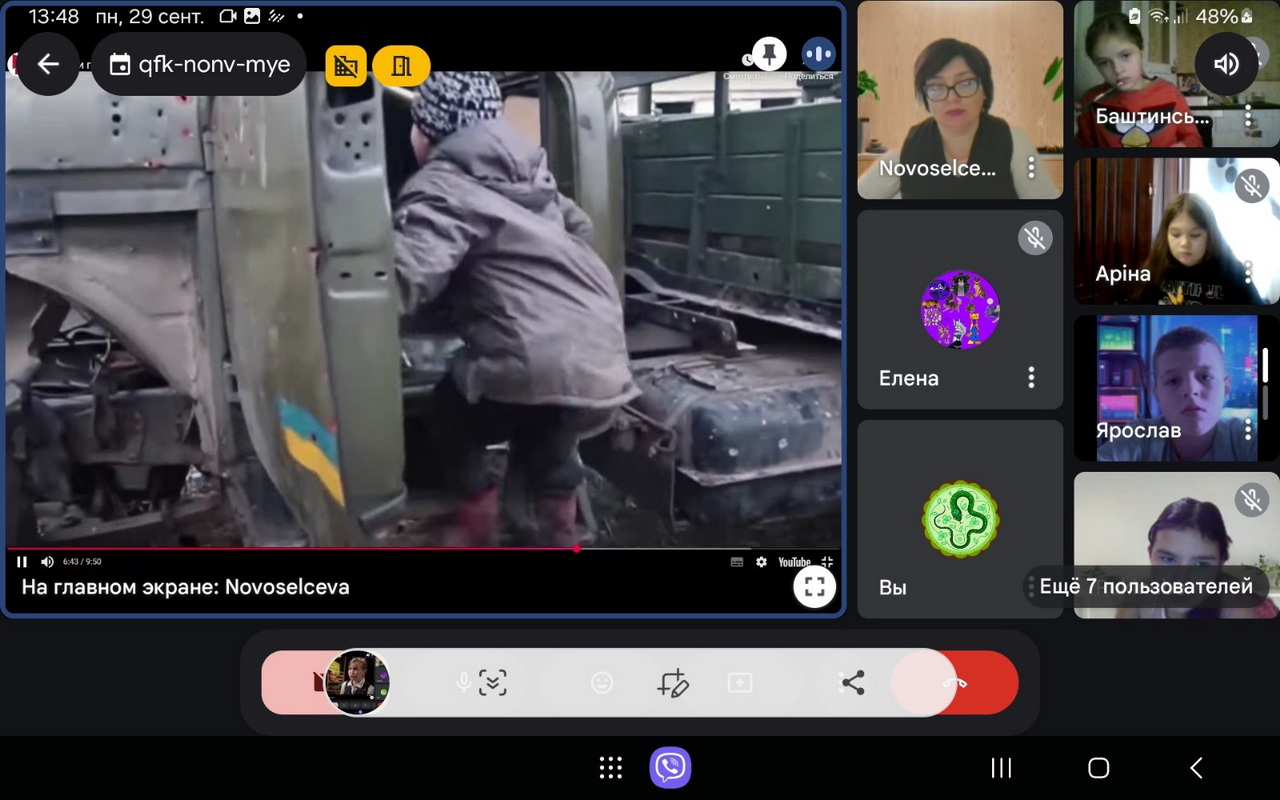Pause the shared YouTube video
This screenshot has height=800, width=1280.
point(22,562)
